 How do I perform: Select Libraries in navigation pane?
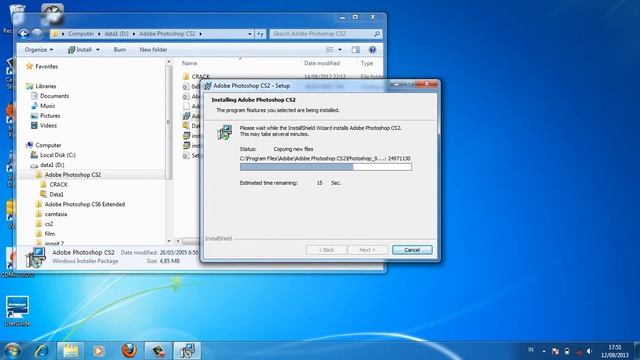[45, 86]
